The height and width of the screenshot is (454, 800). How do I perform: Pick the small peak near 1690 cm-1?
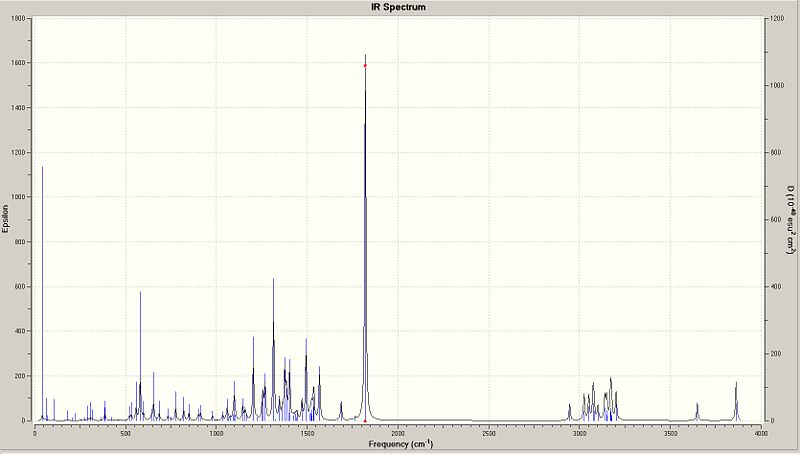(x=341, y=411)
